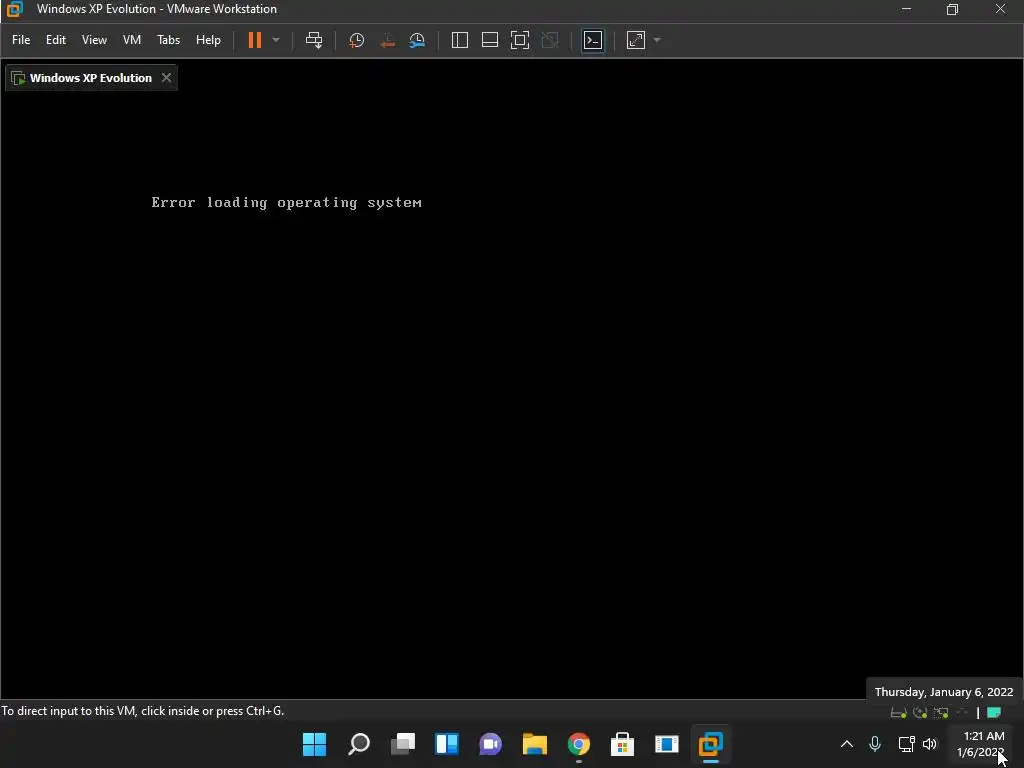Pause the virtual machine with orange pause button
This screenshot has width=1024, height=768.
point(255,40)
